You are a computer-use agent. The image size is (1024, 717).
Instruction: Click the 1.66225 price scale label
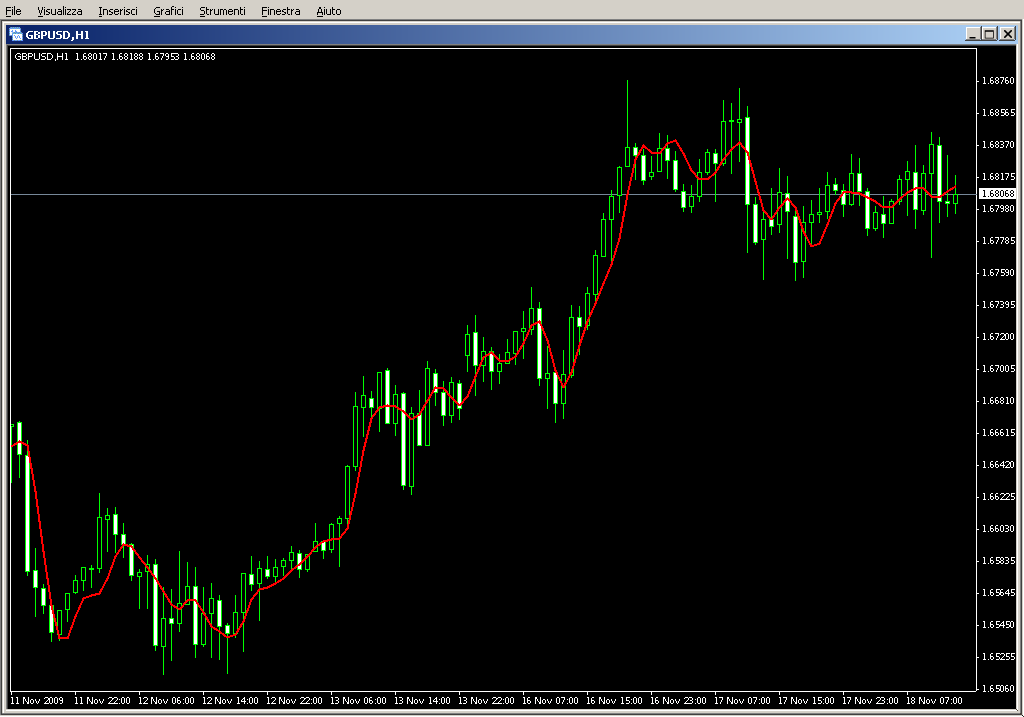click(x=999, y=497)
